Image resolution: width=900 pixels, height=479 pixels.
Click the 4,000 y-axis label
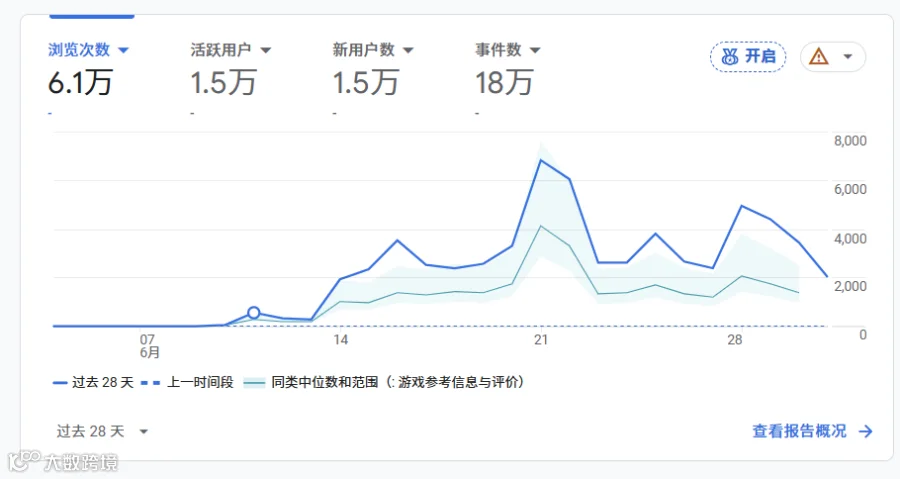pos(850,239)
